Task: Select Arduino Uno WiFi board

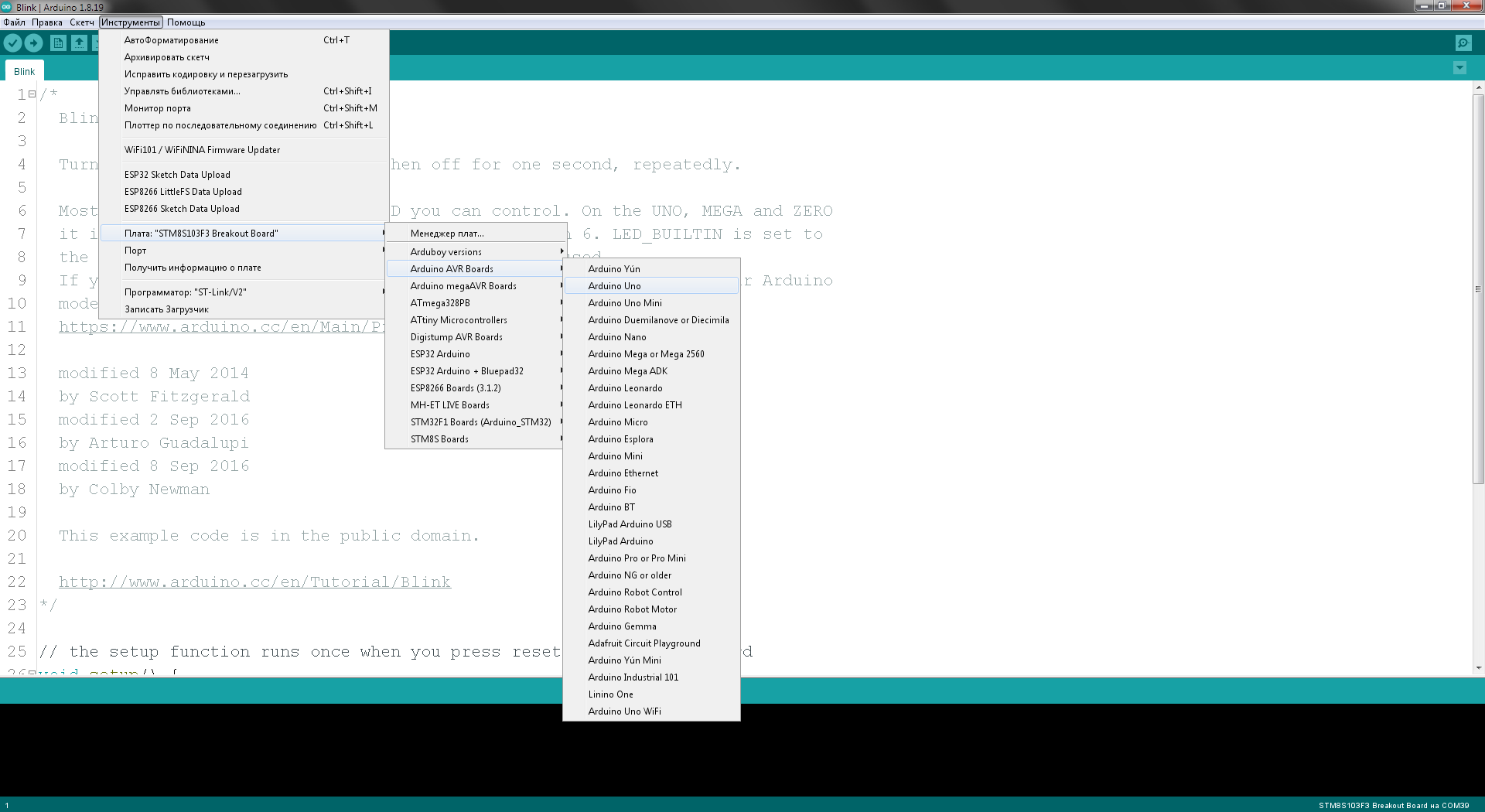Action: pos(651,711)
